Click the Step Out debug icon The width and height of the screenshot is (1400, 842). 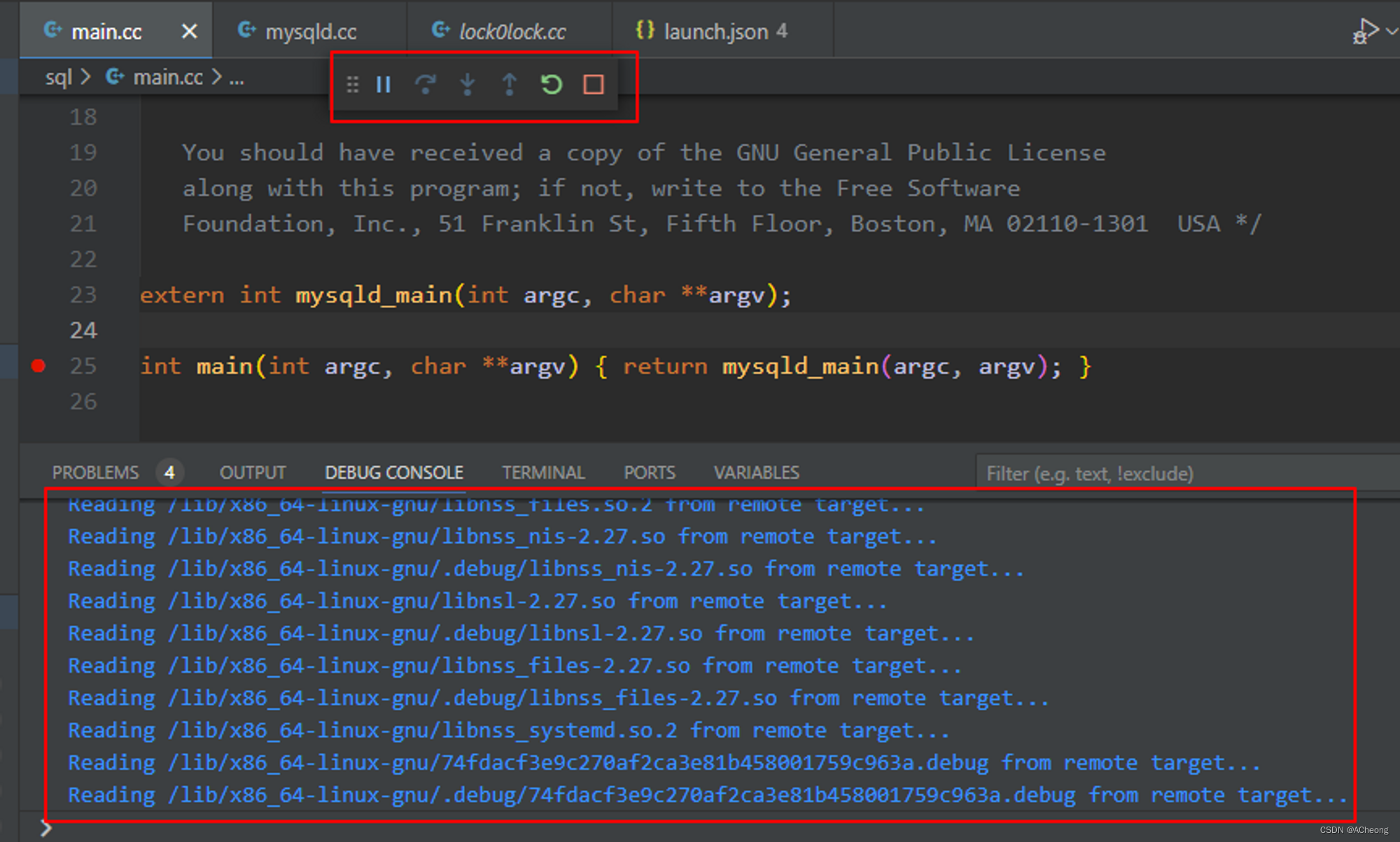pyautogui.click(x=509, y=85)
